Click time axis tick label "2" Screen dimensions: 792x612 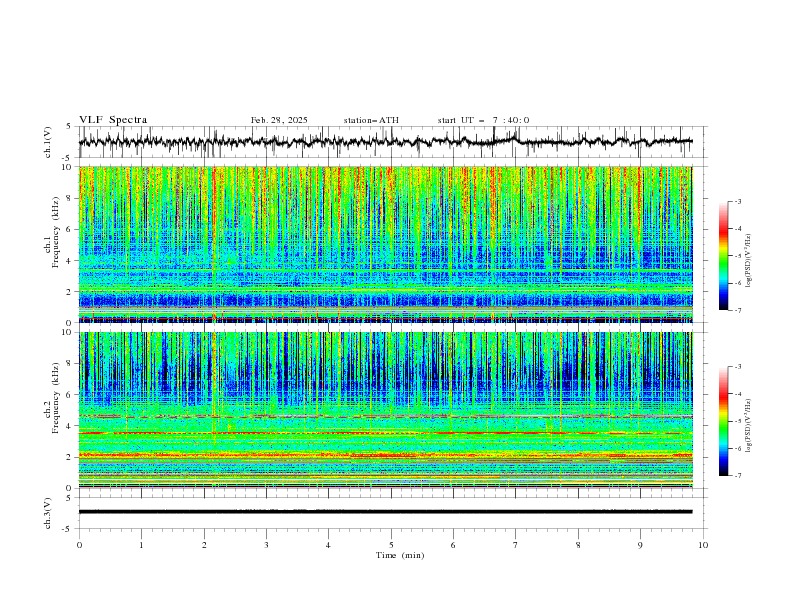[204, 545]
